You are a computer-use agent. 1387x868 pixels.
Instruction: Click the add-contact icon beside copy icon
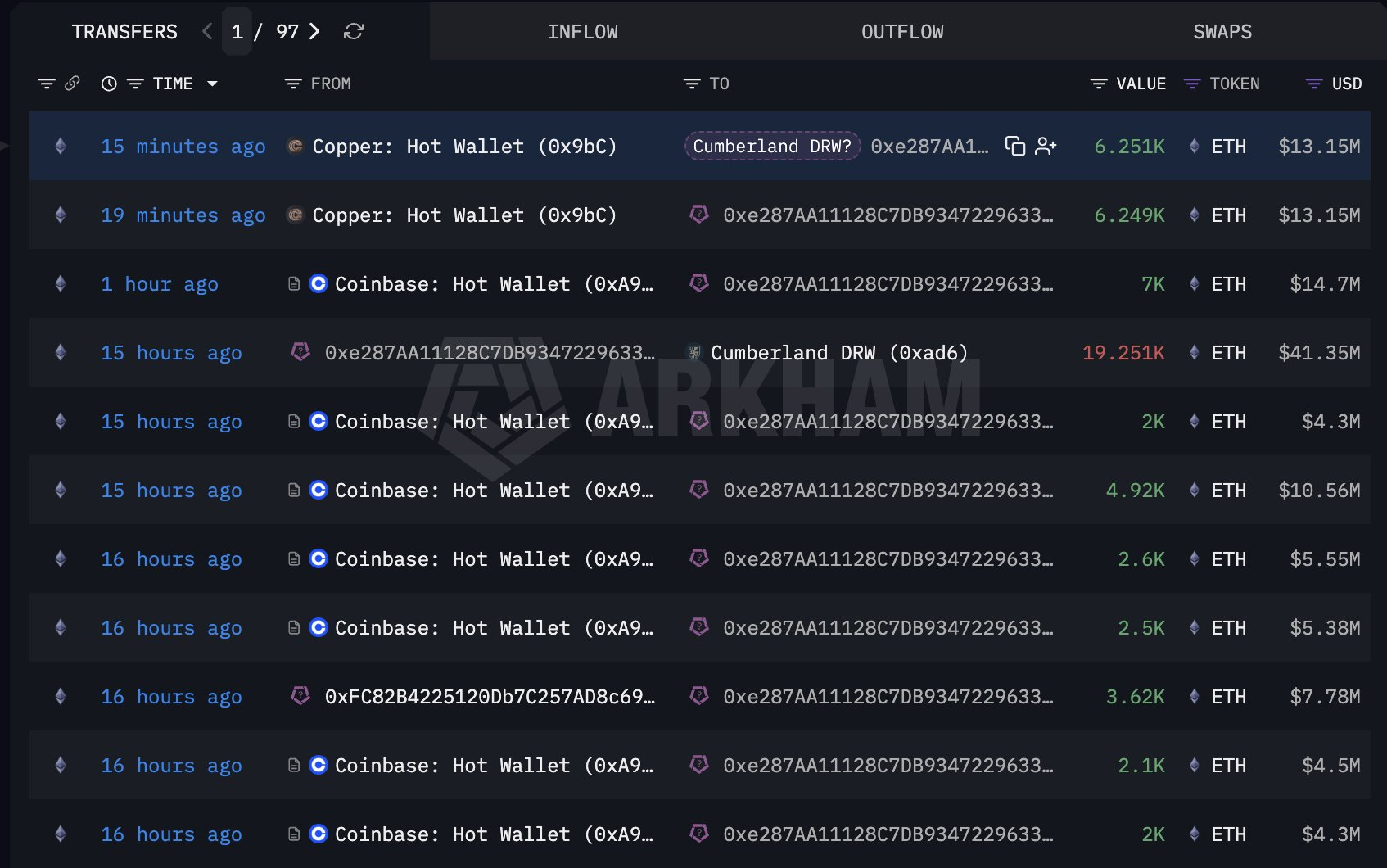pyautogui.click(x=1046, y=147)
